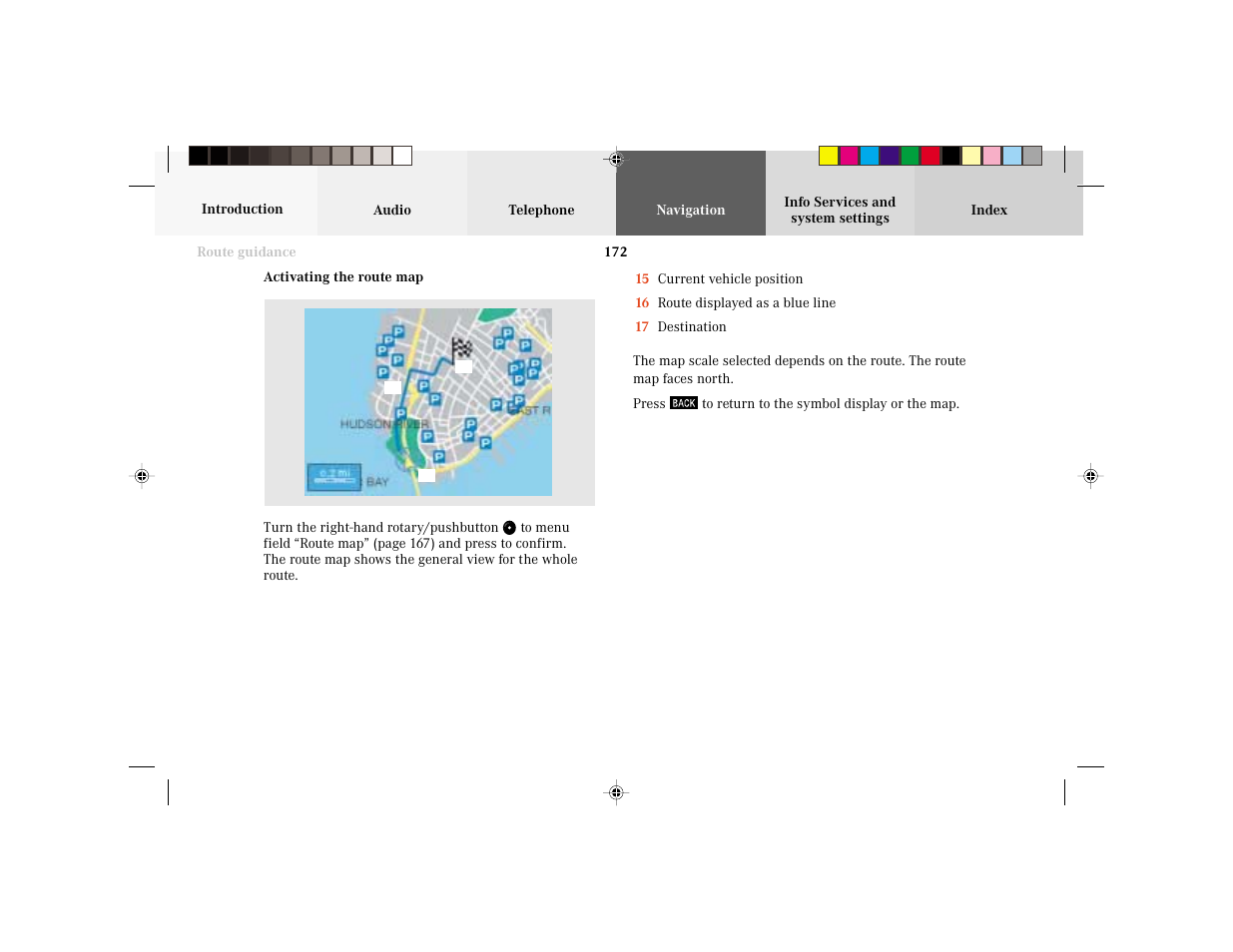Click legend item 16 Route displayed as blue line
This screenshot has width=1233, height=952.
tap(736, 303)
